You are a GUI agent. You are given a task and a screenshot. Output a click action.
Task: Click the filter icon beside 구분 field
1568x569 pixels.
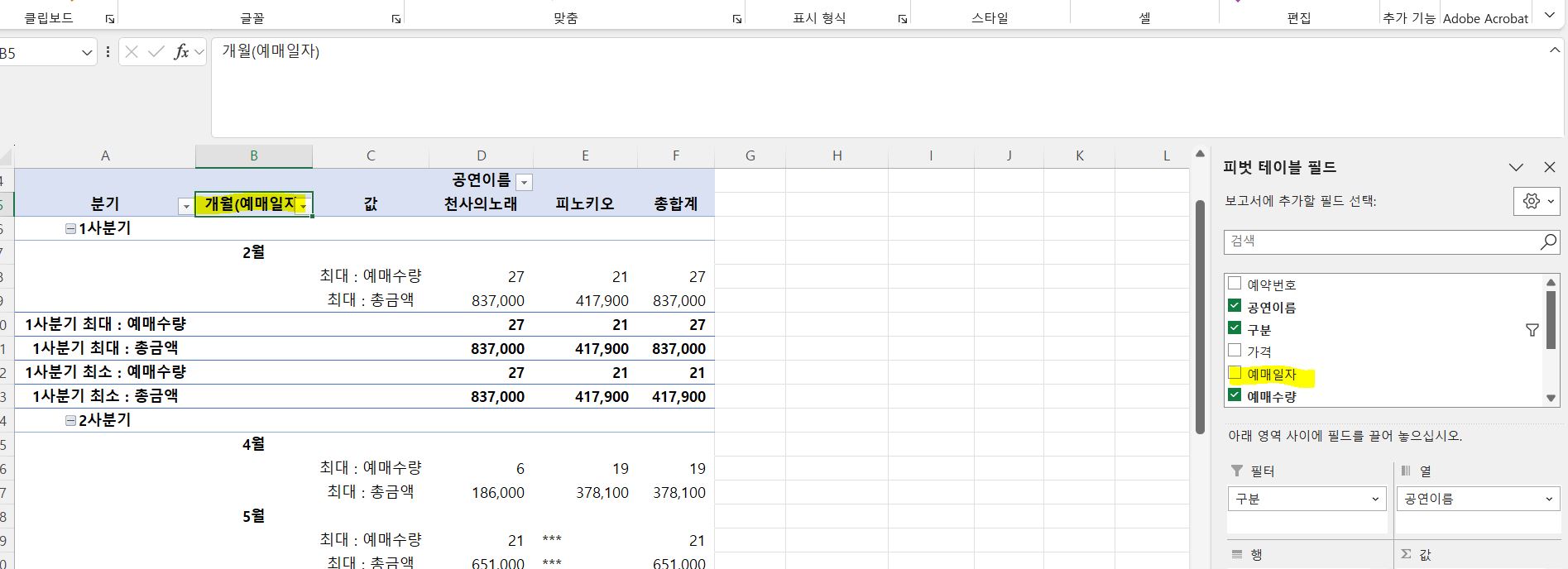click(1532, 330)
